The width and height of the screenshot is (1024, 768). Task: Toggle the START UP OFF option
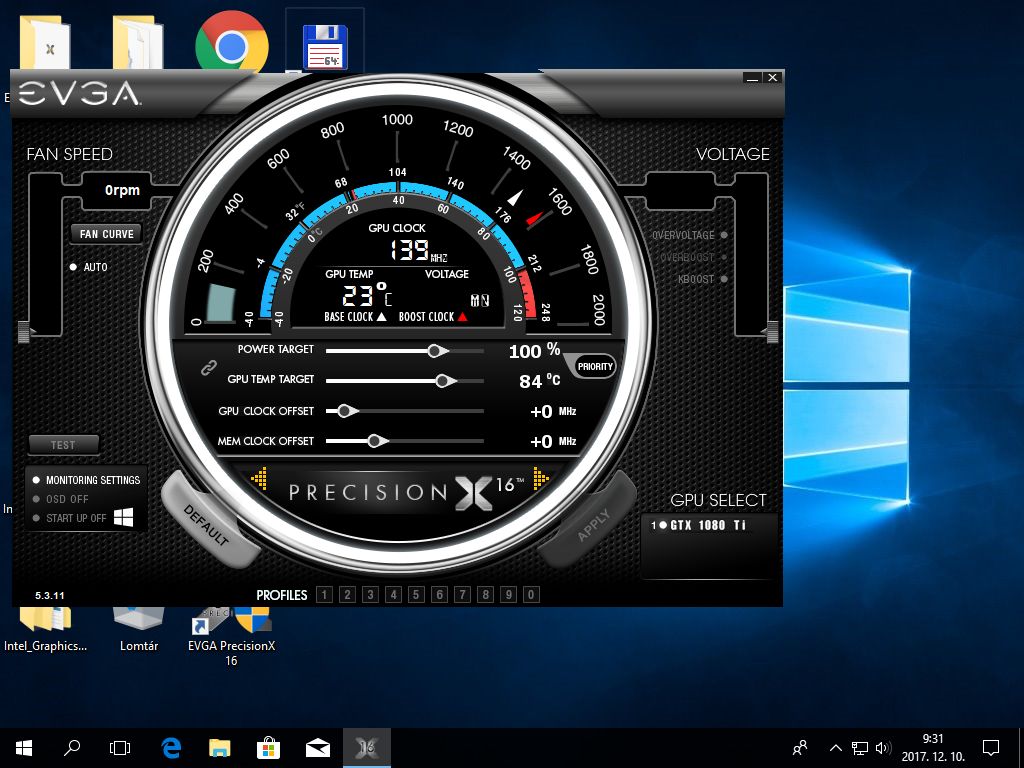pyautogui.click(x=70, y=518)
